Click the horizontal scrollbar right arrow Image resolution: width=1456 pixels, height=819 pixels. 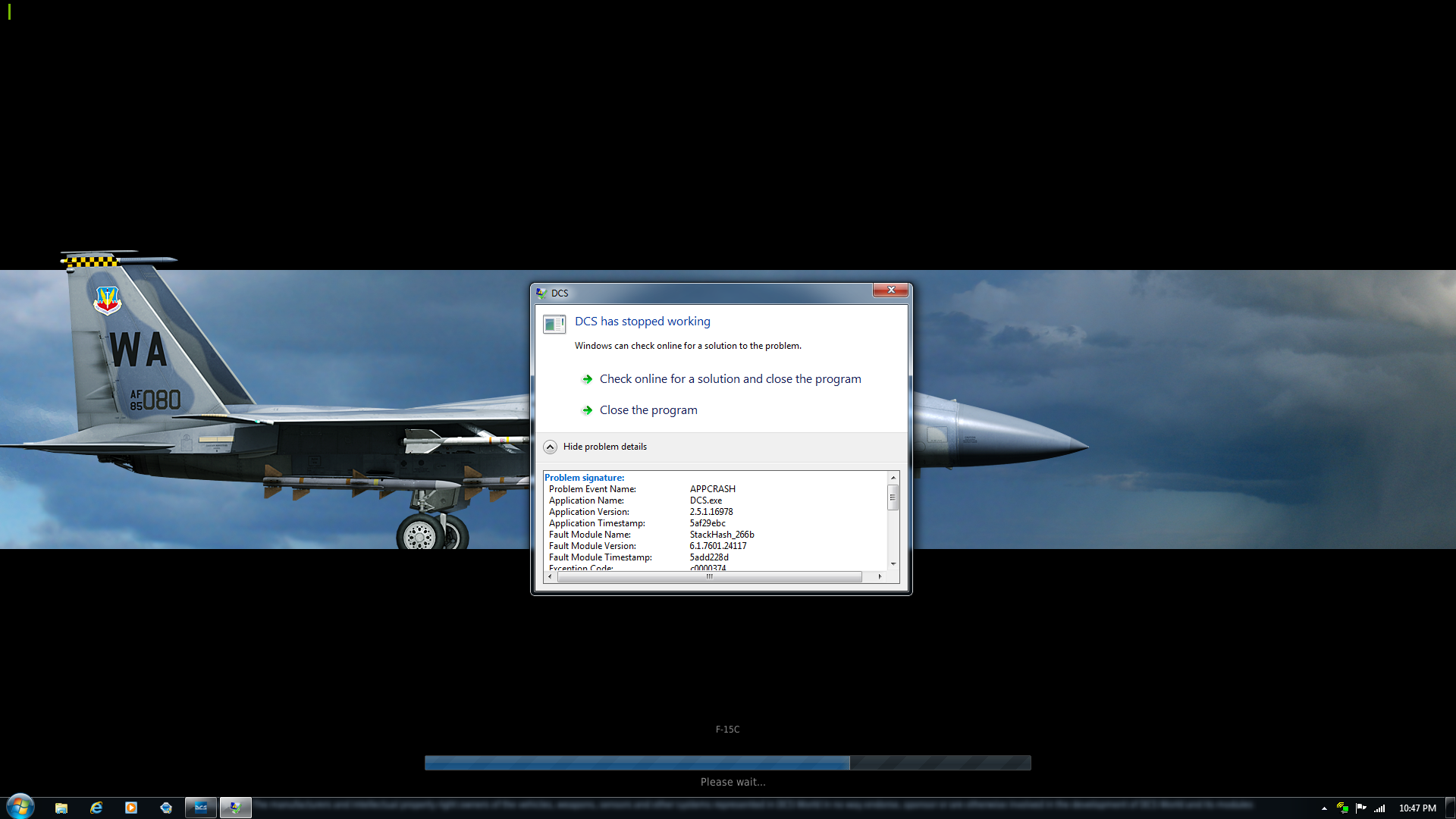tap(880, 577)
